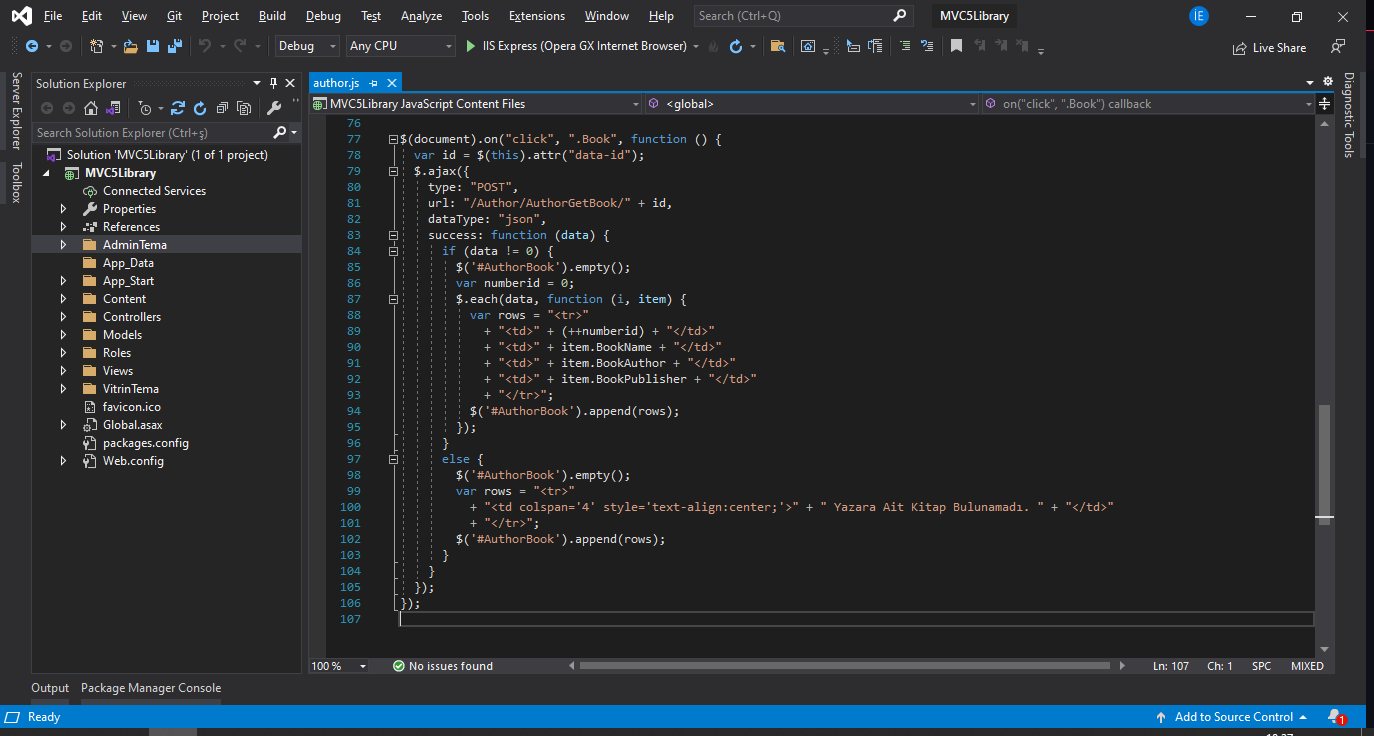Click the Live Share button

(1270, 47)
